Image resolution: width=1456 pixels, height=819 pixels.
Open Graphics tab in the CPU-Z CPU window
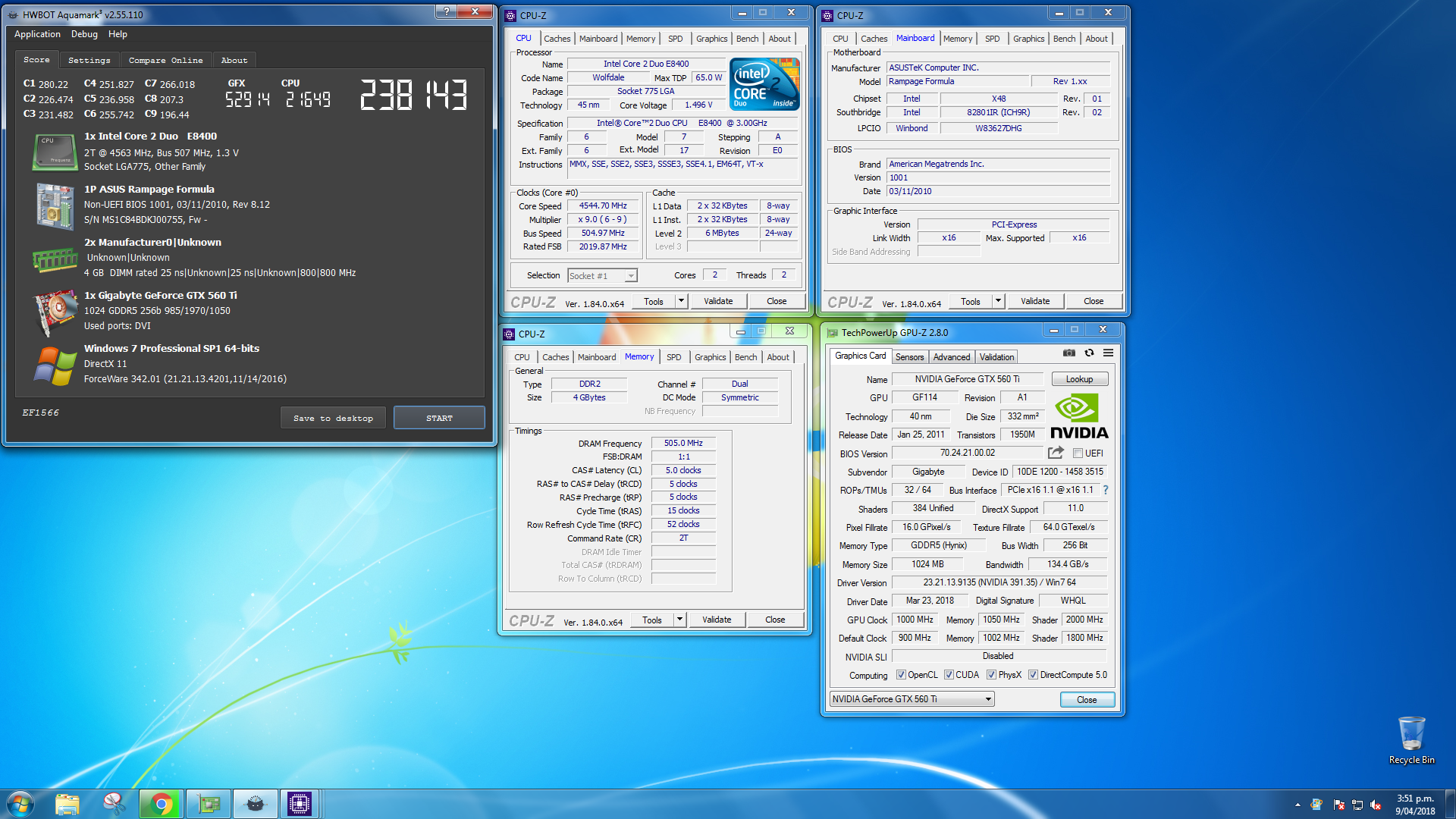pyautogui.click(x=711, y=39)
